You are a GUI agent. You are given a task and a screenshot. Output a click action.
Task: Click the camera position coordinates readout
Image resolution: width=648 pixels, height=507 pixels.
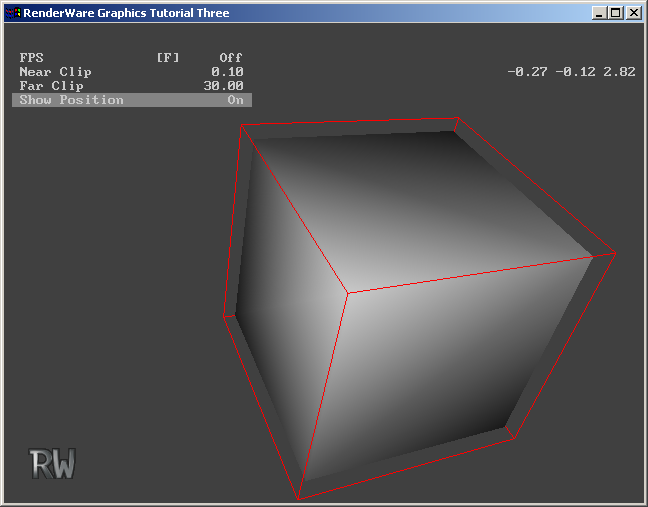571,72
